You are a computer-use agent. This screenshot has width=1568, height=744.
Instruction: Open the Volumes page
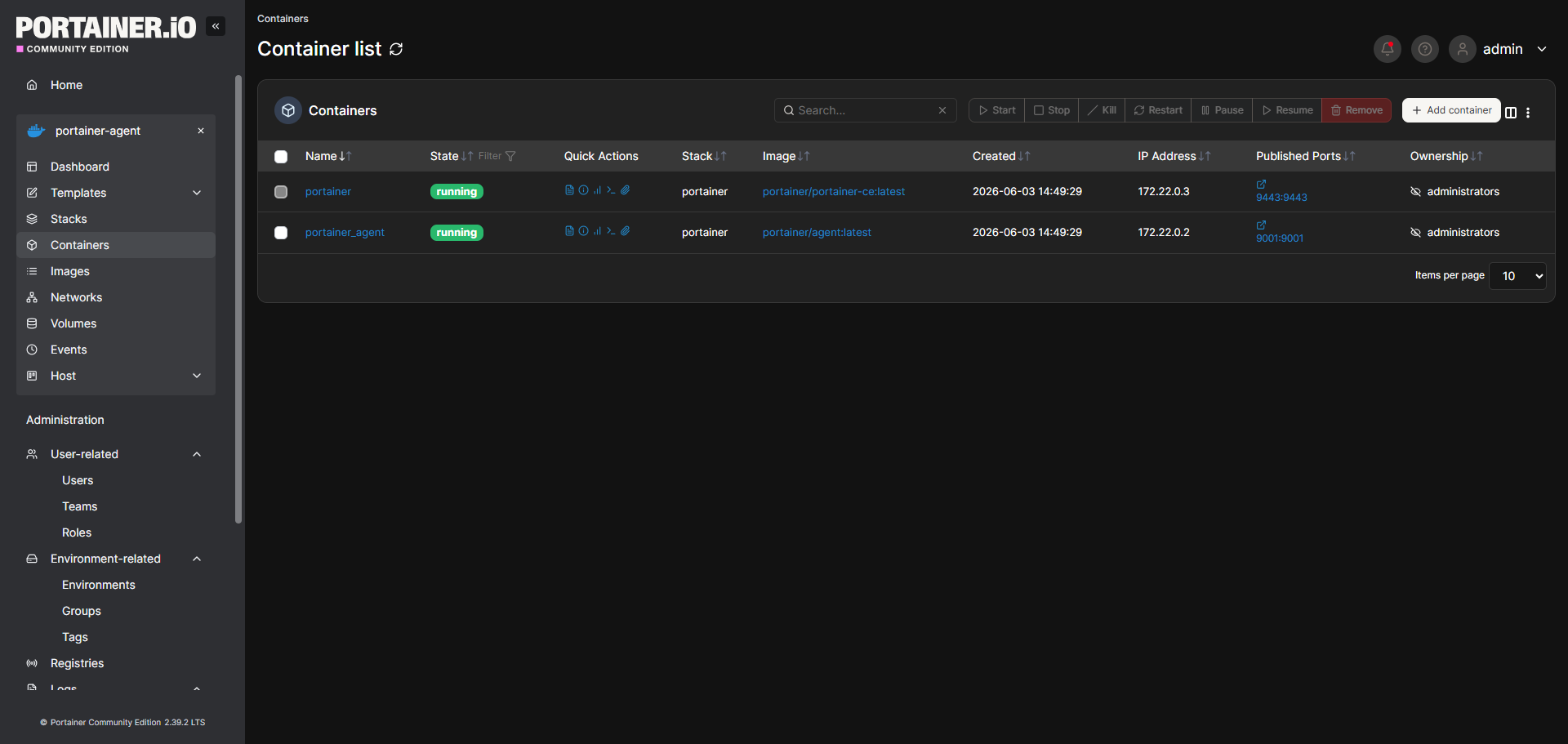coord(116,323)
